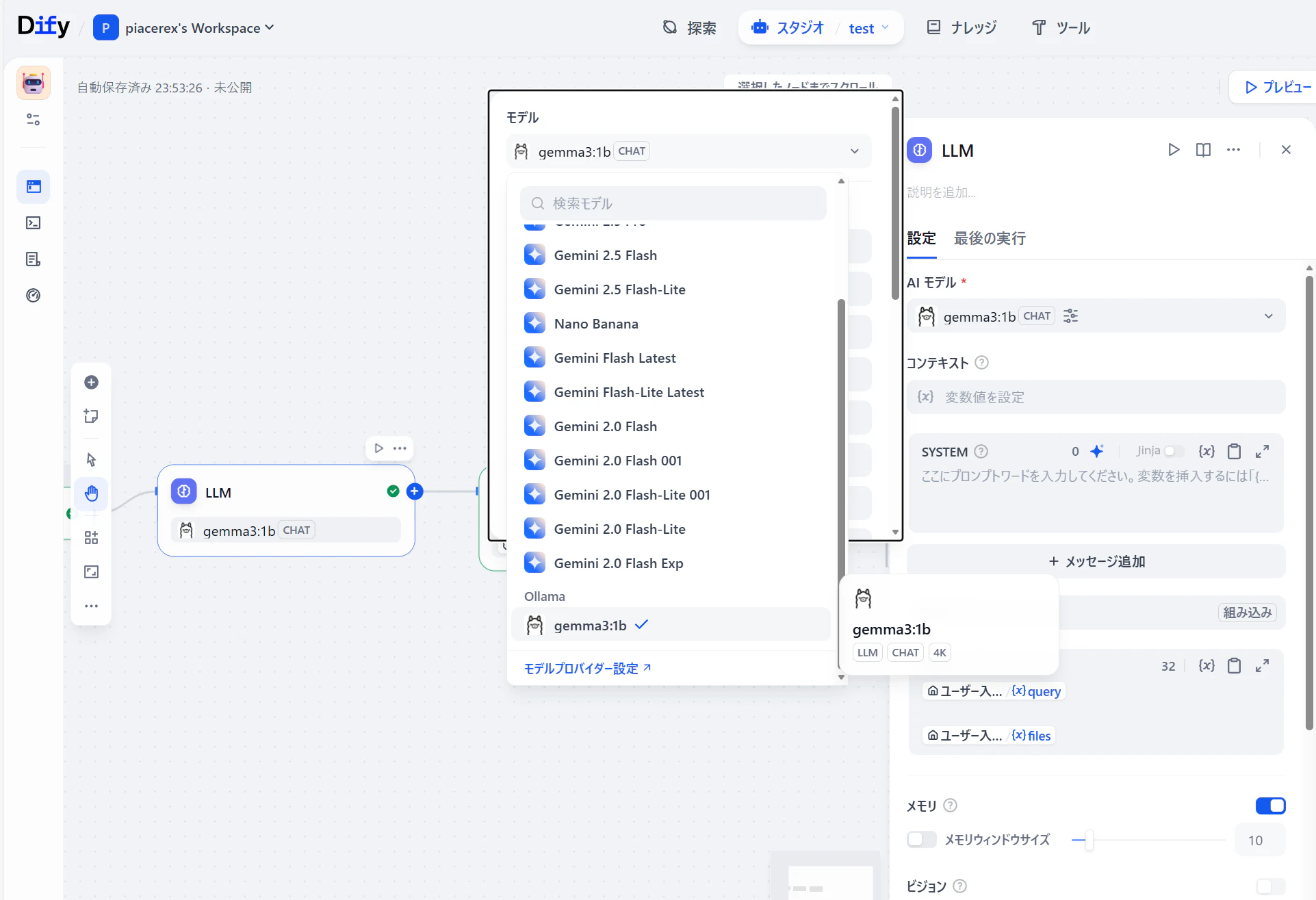The image size is (1316, 900).
Task: Click the SYSTEM prompt generator sparkle icon
Action: (1097, 451)
